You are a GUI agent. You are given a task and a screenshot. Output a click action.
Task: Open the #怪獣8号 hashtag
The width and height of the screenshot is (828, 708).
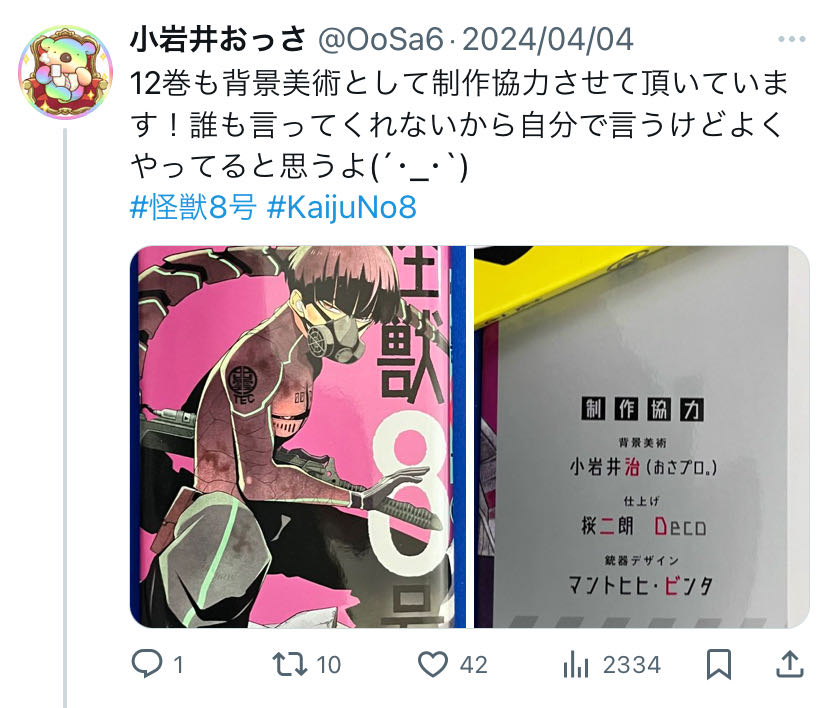pyautogui.click(x=193, y=207)
